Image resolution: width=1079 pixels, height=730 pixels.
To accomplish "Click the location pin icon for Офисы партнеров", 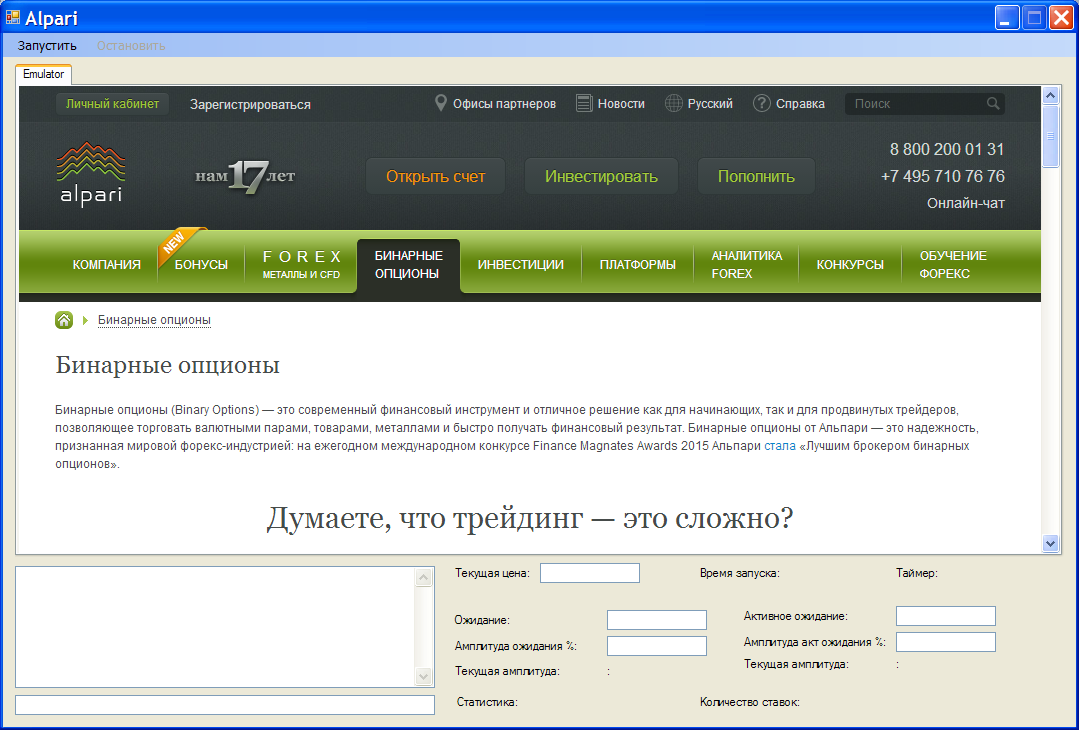I will 440,102.
